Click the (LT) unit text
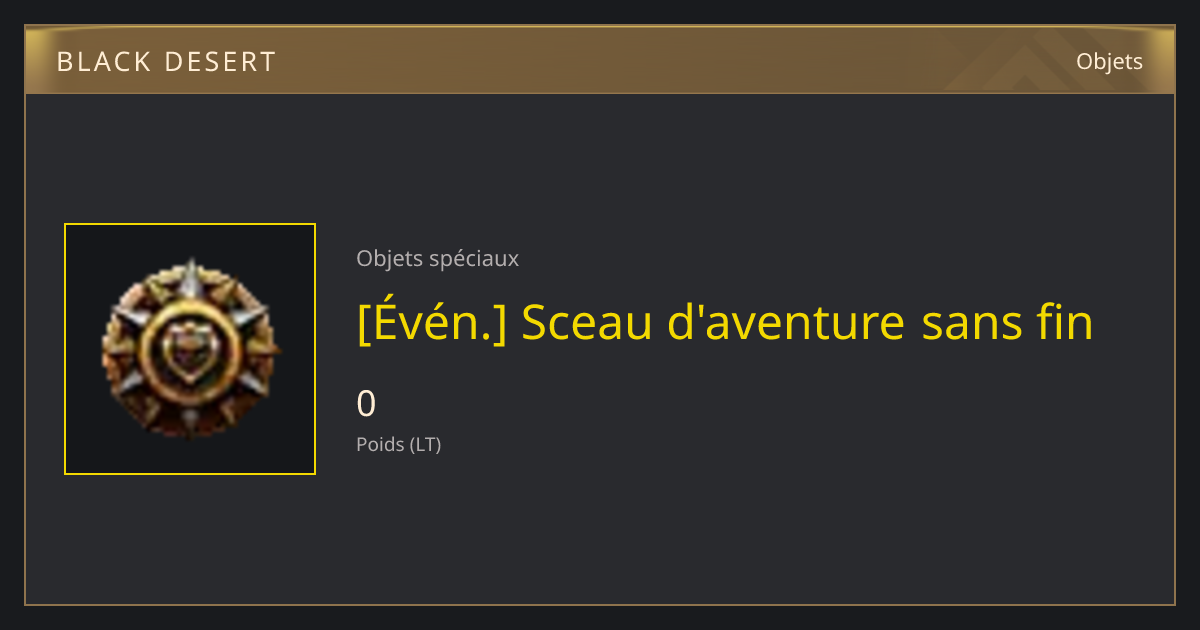1200x630 pixels. pyautogui.click(x=425, y=444)
